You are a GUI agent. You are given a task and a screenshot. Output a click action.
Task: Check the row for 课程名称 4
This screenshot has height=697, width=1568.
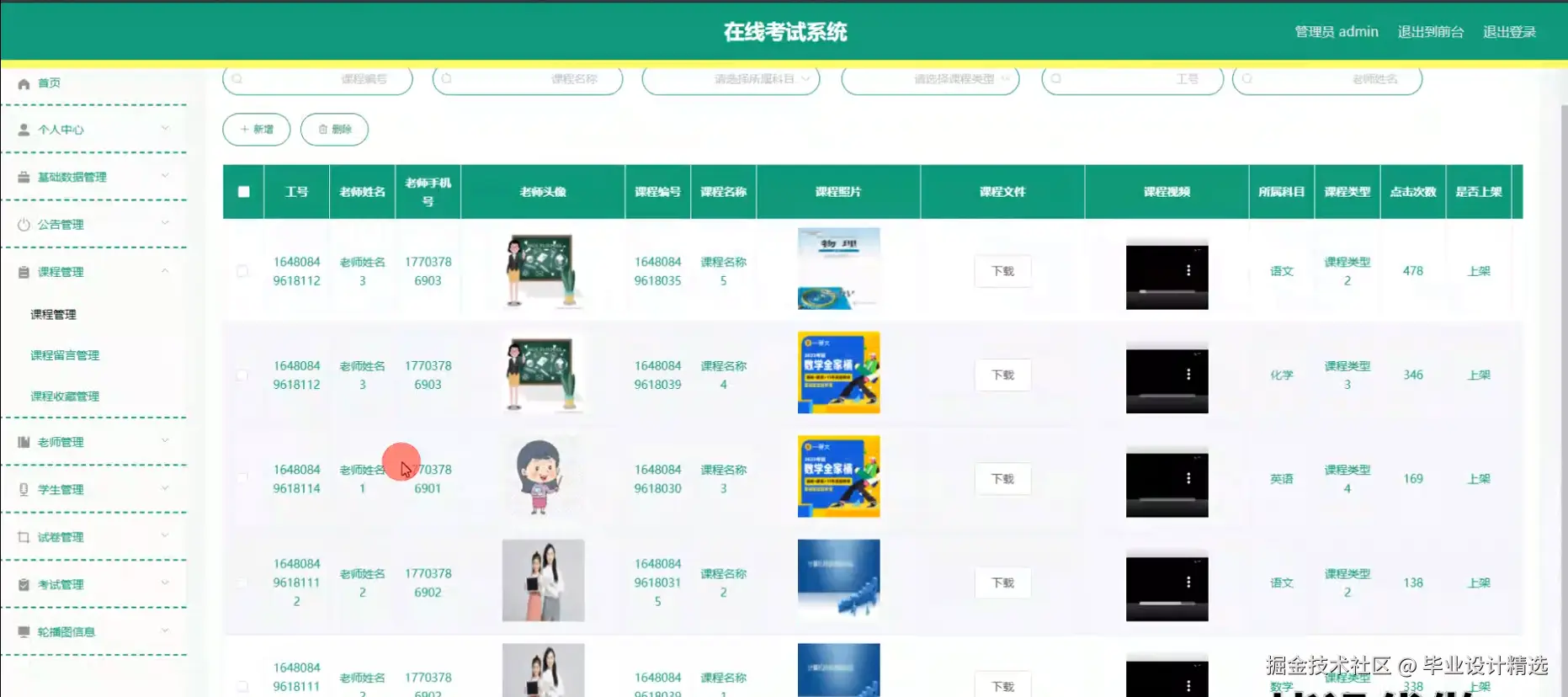(242, 375)
